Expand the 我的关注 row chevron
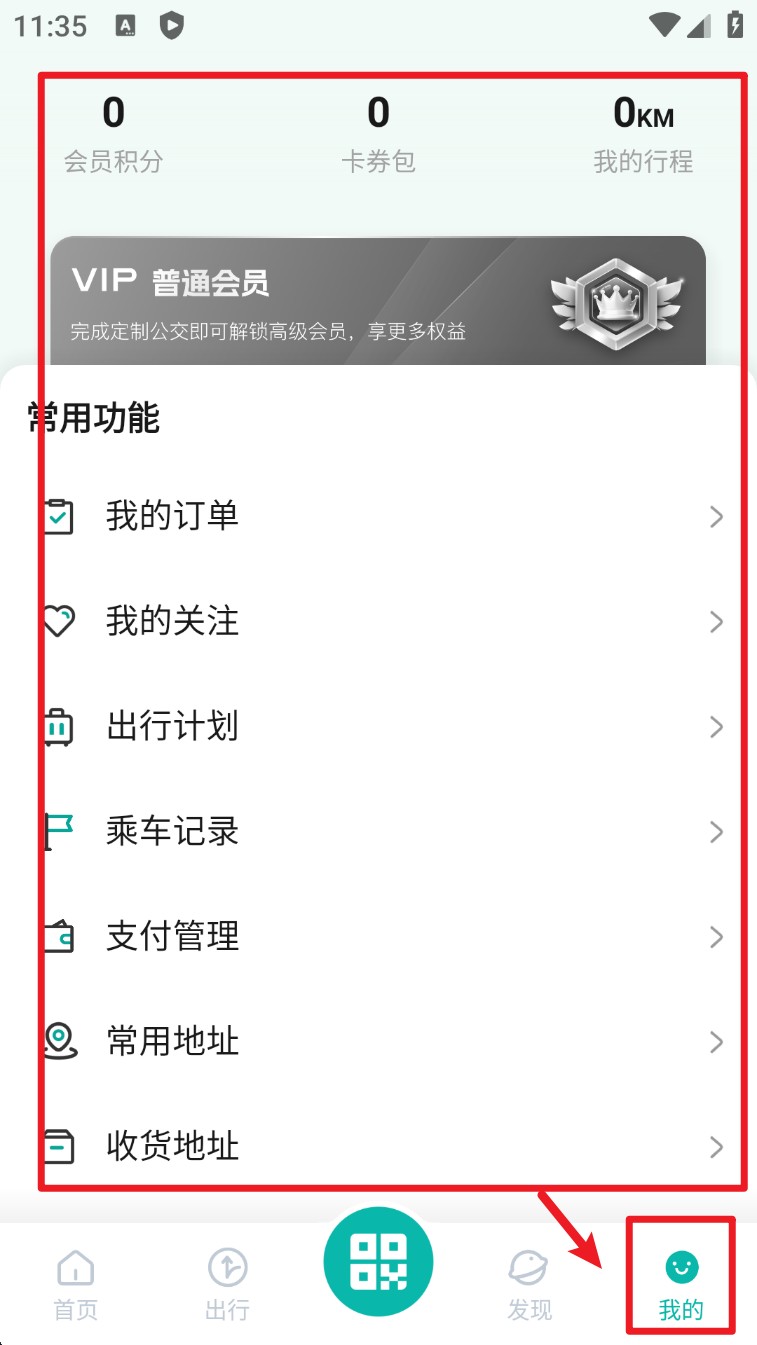Screen dimensions: 757x1345 click(x=716, y=622)
